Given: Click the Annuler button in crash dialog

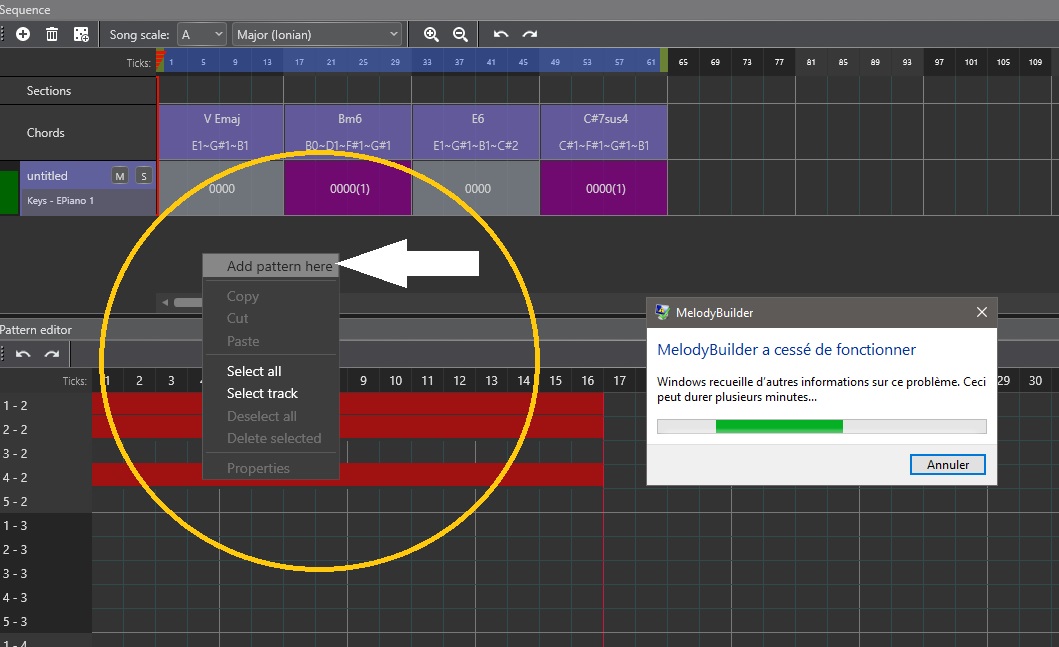Looking at the screenshot, I should click(x=947, y=464).
